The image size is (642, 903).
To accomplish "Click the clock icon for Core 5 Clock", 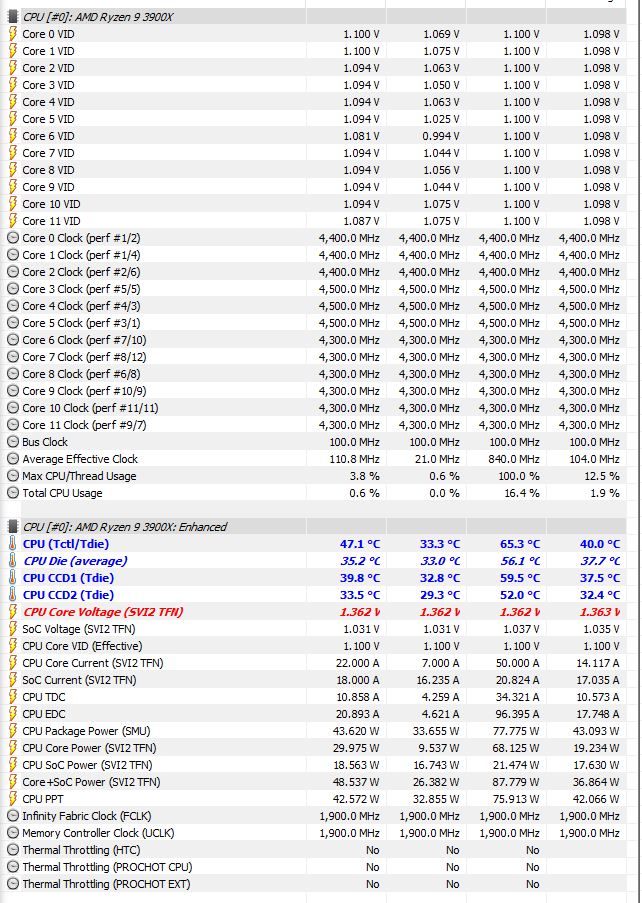I will tap(13, 322).
